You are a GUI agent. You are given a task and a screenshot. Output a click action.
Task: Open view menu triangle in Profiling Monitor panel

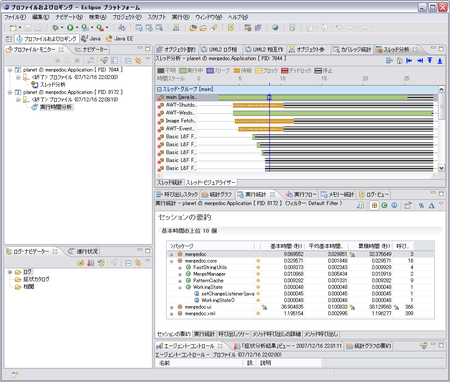point(148,59)
